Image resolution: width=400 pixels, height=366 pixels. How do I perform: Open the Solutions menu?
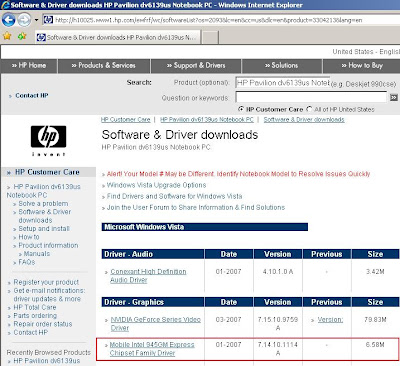point(282,66)
